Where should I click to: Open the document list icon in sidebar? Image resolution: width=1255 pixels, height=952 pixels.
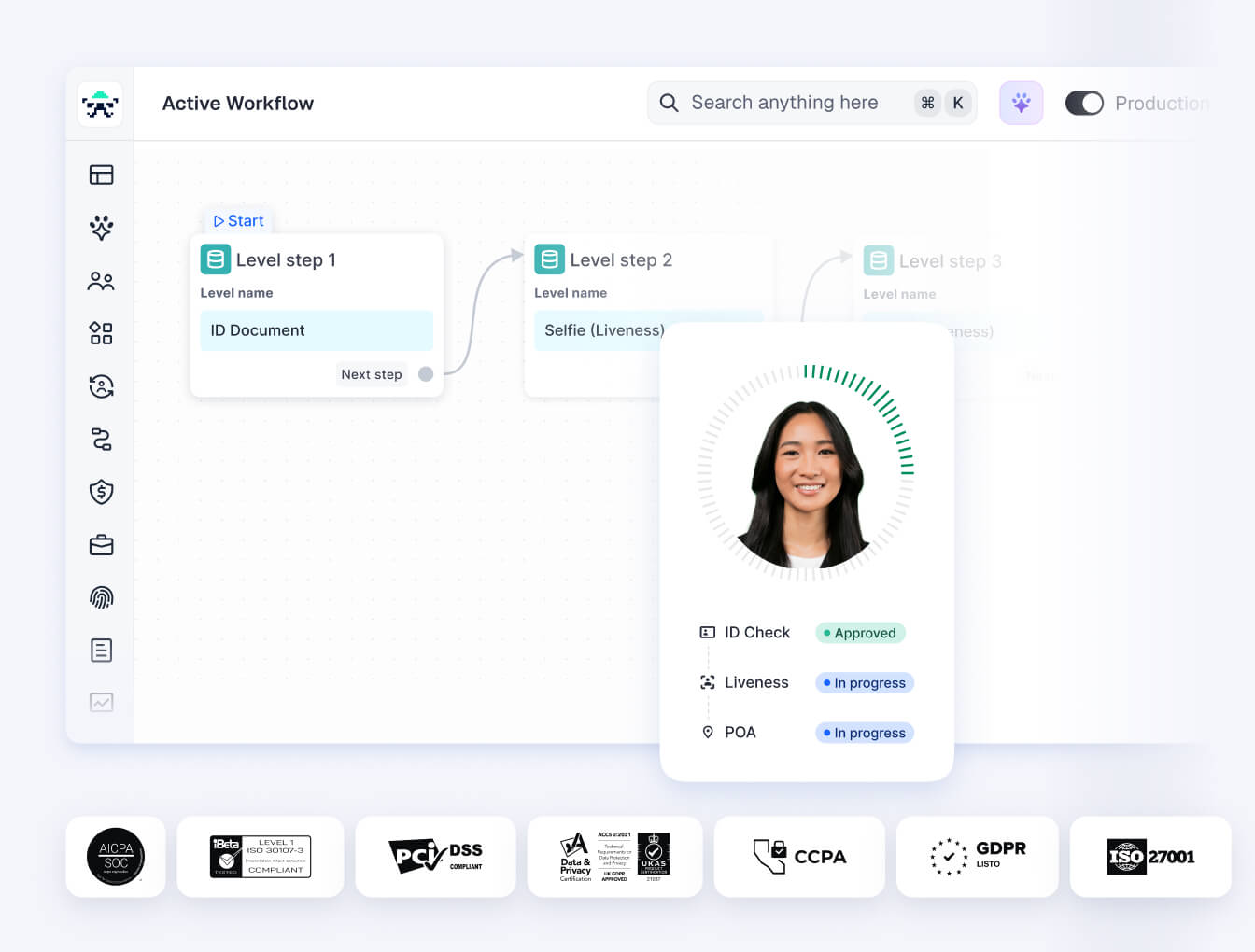coord(101,651)
